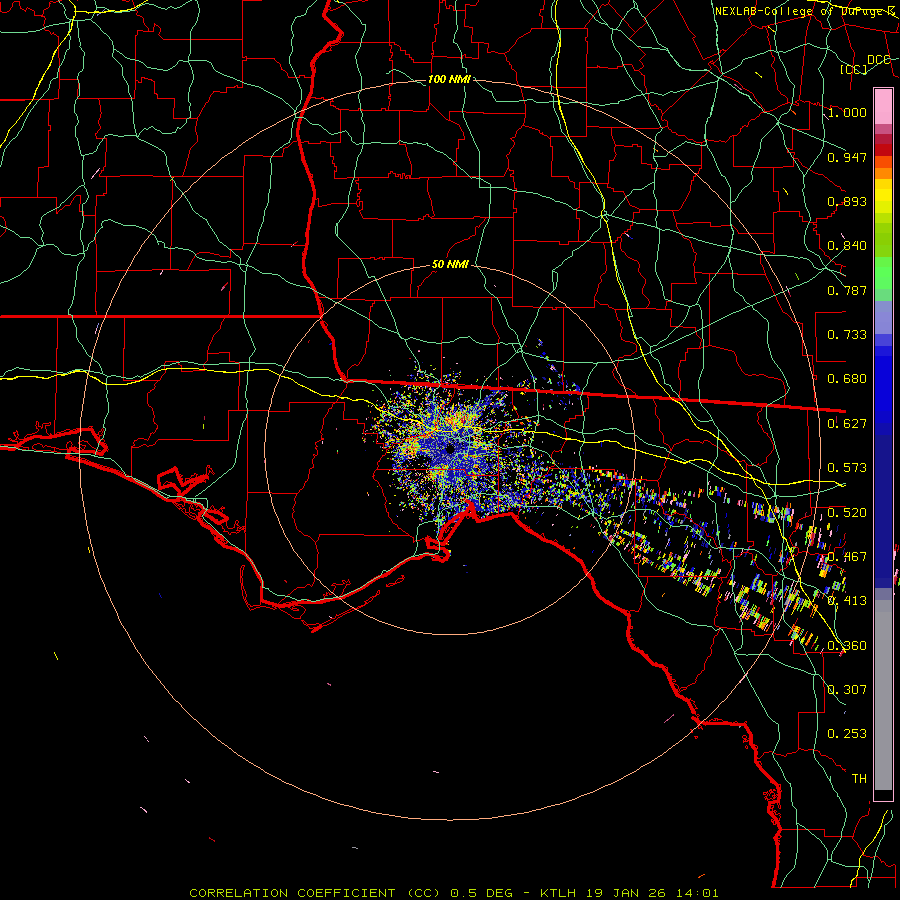Click the TH threshold label on the scale
Screen dimensions: 900x900
[859, 778]
